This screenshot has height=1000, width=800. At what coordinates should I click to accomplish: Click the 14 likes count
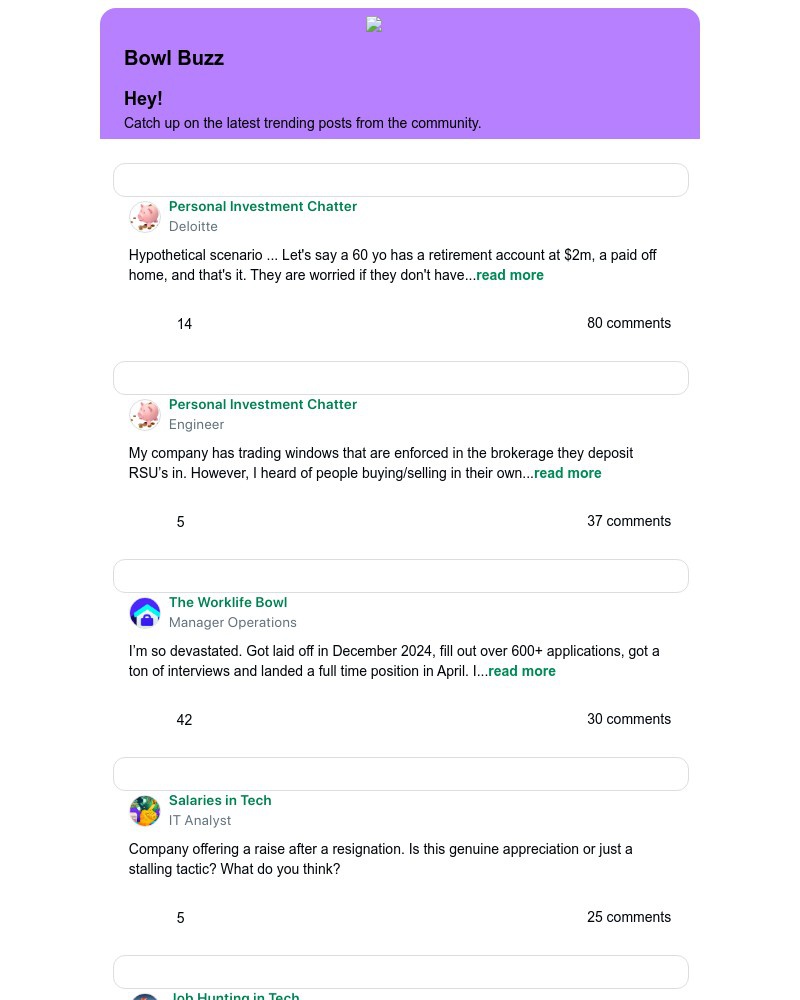[x=184, y=324]
